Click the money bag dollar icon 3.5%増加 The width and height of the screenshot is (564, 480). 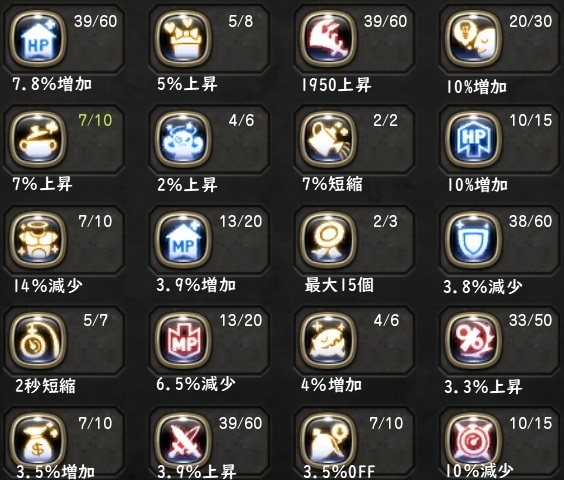click(x=38, y=440)
